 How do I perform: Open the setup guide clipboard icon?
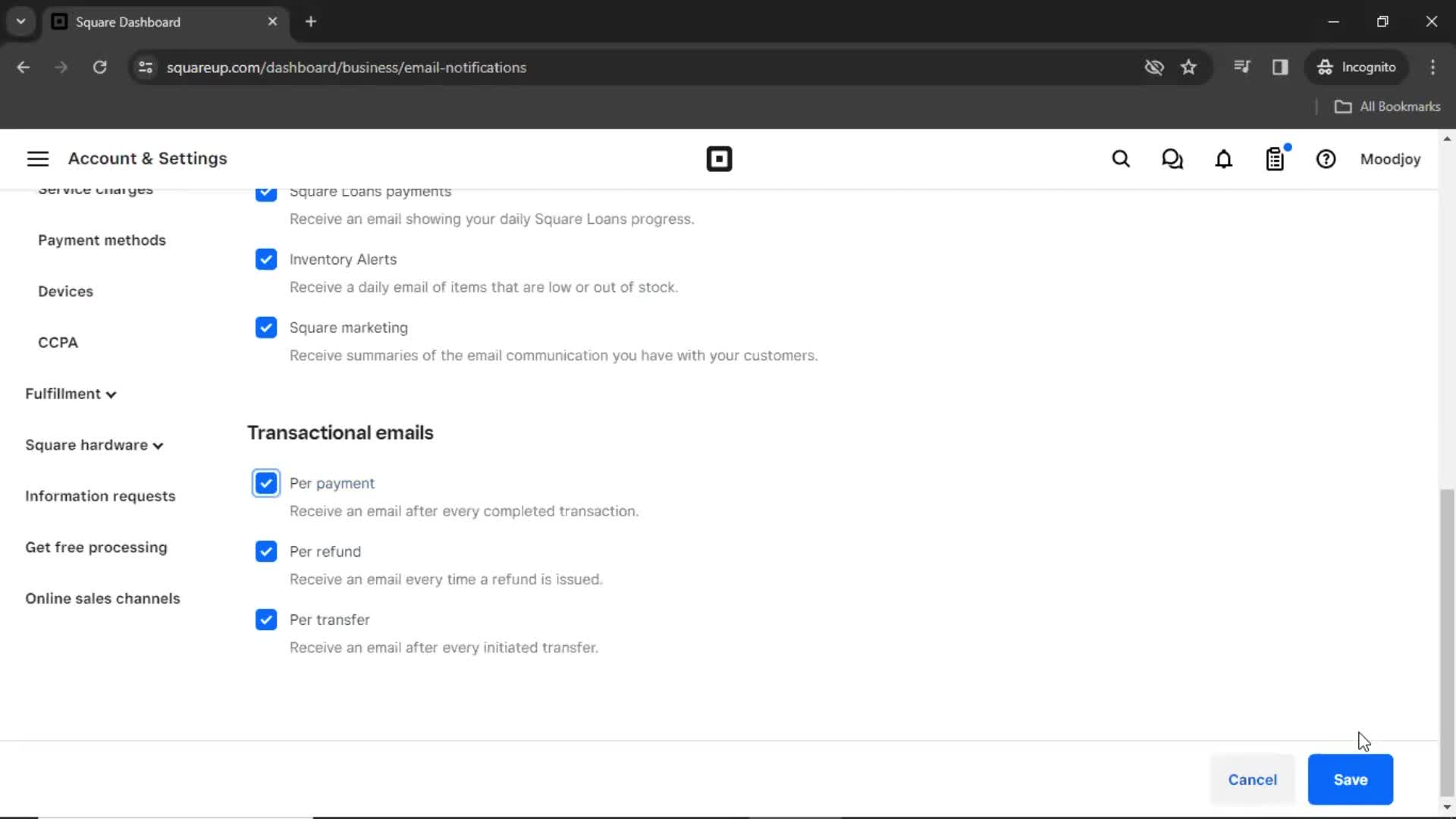pyautogui.click(x=1276, y=159)
